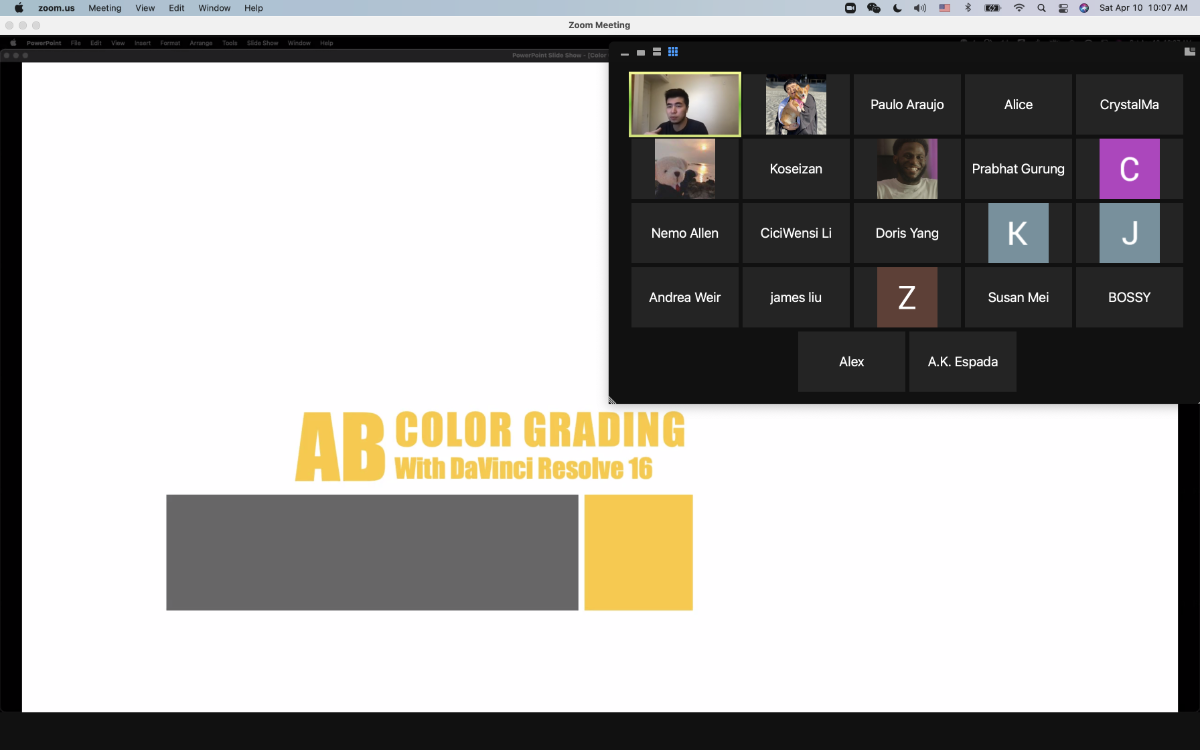
Task: Click the gray rectangle on the slide
Action: pyautogui.click(x=372, y=552)
